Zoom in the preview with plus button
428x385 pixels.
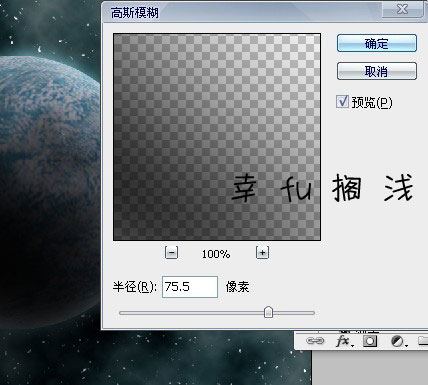tap(262, 253)
